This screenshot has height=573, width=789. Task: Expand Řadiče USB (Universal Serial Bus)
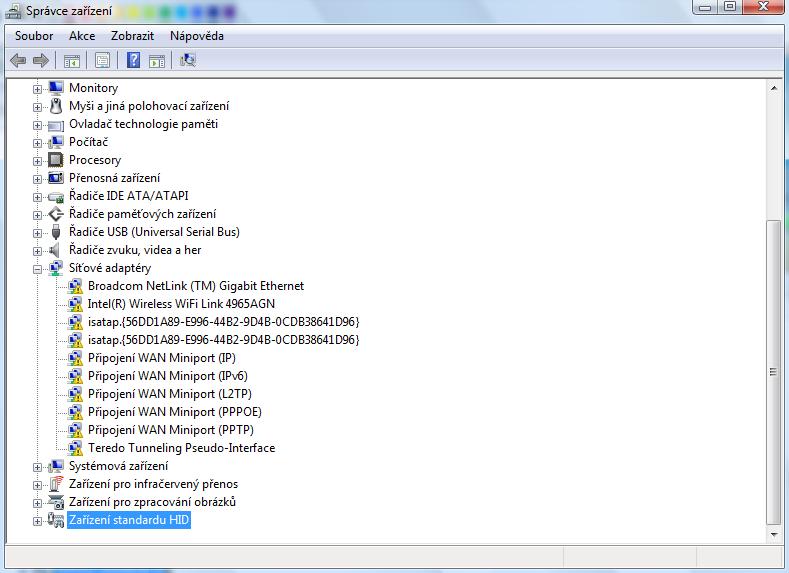point(38,232)
